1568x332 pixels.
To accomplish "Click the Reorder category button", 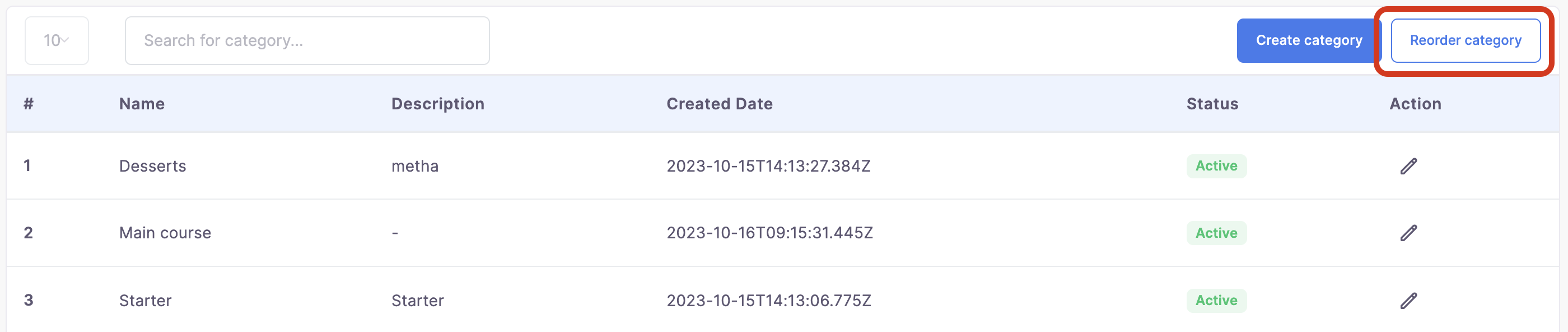I will 1465,41.
